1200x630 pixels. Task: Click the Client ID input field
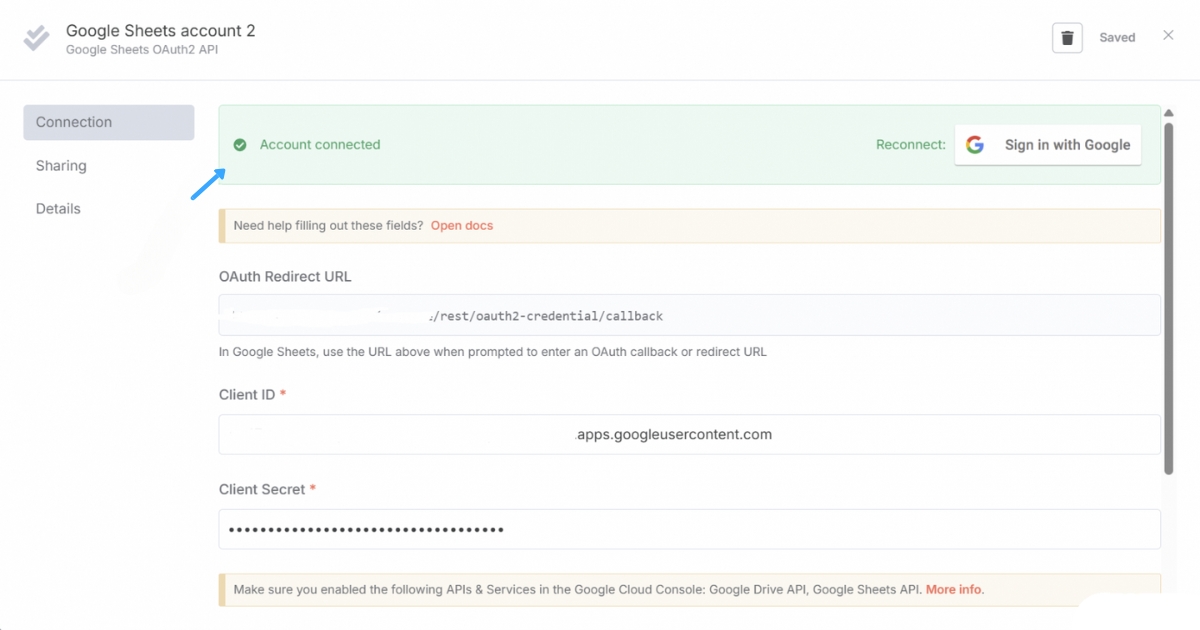pos(690,434)
